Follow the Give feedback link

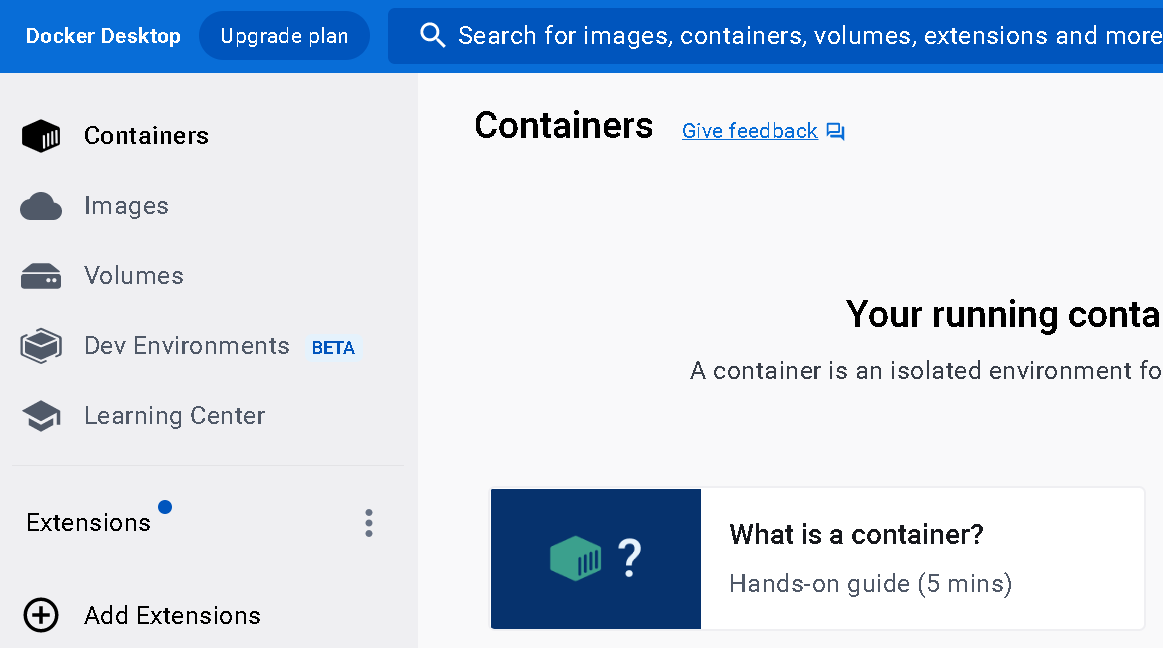(749, 131)
